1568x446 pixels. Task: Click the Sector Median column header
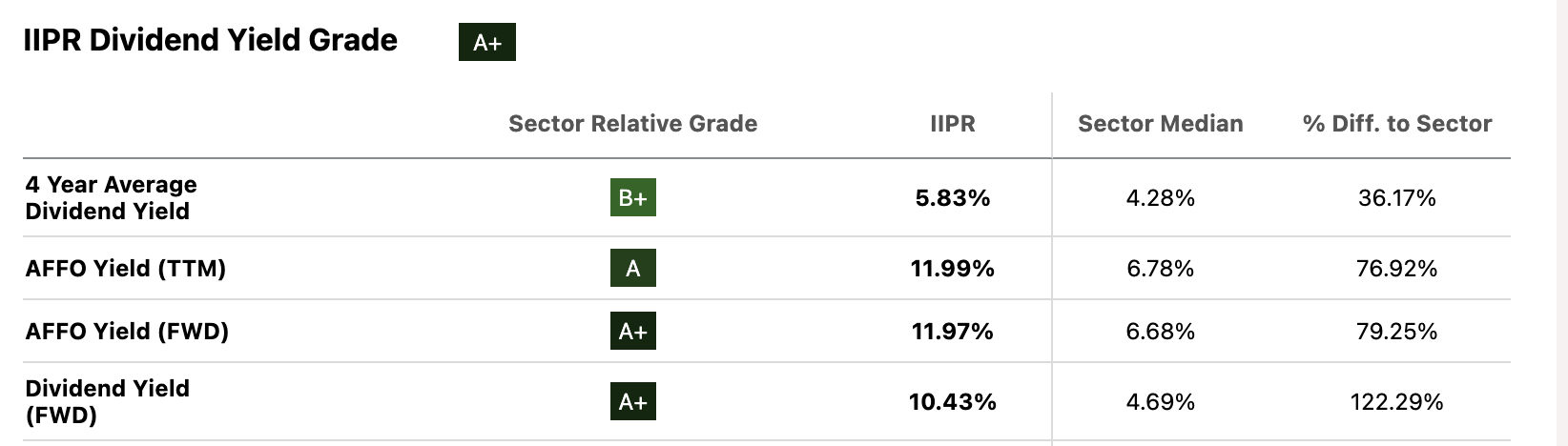(1160, 124)
